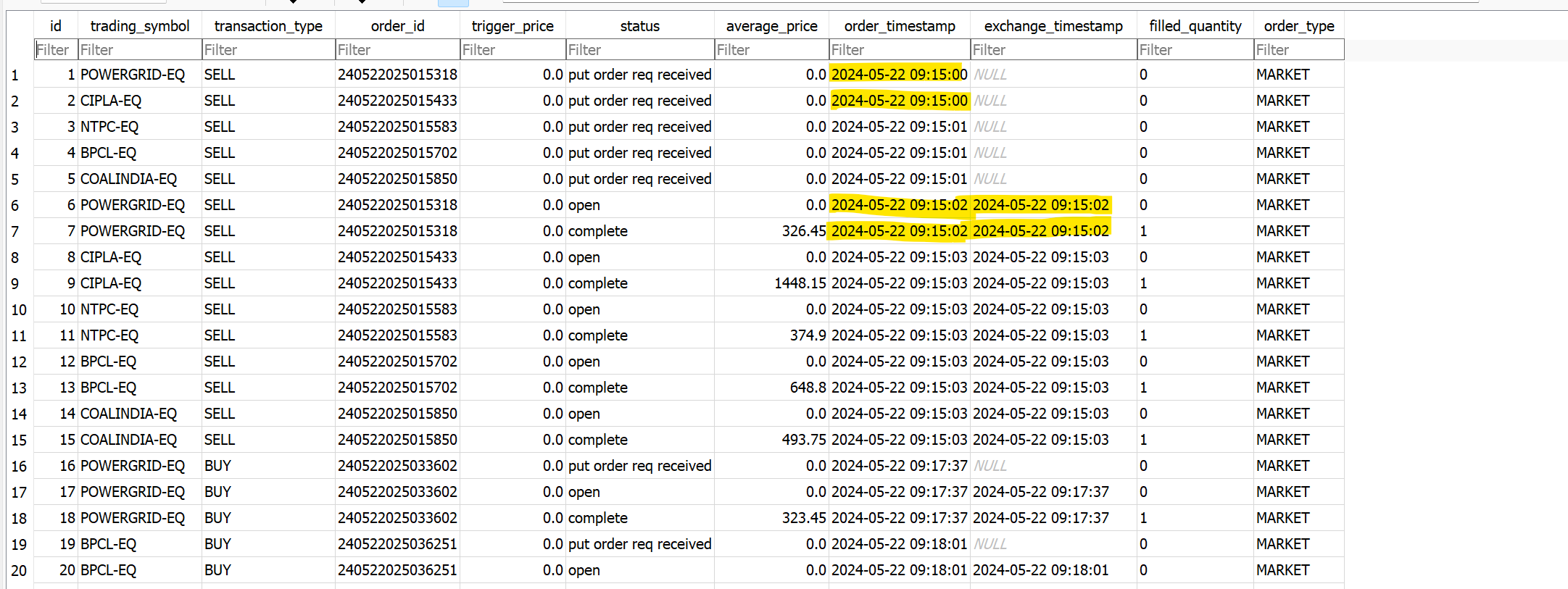1568x589 pixels.
Task: Select id cell 15
Action: 56,440
